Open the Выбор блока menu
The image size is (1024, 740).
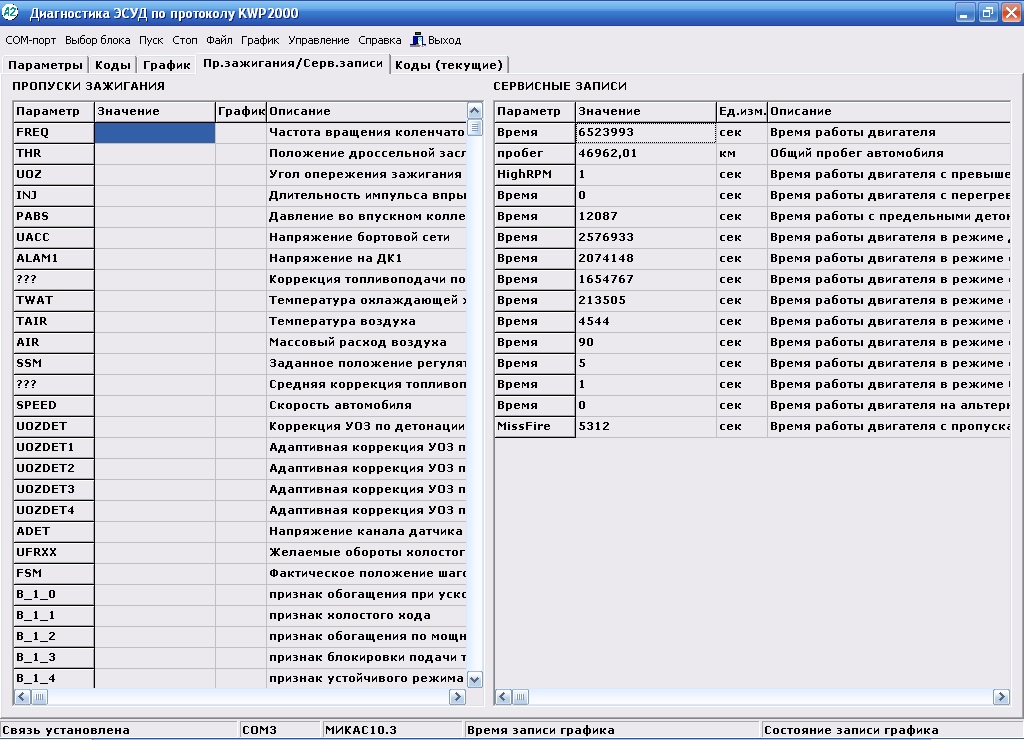(x=97, y=40)
